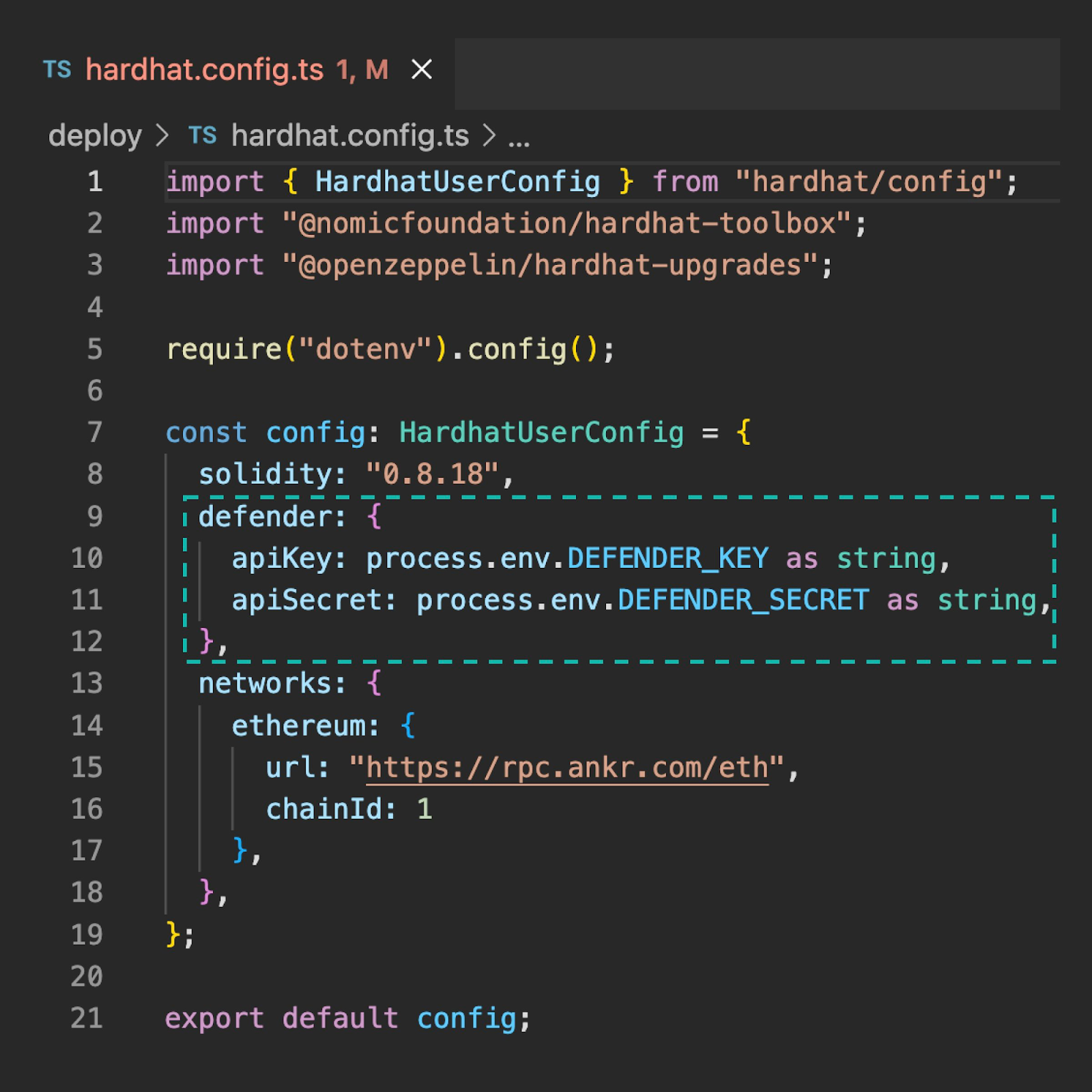Click the chainId property name
Image resolution: width=1092 pixels, height=1092 pixels.
point(324,809)
